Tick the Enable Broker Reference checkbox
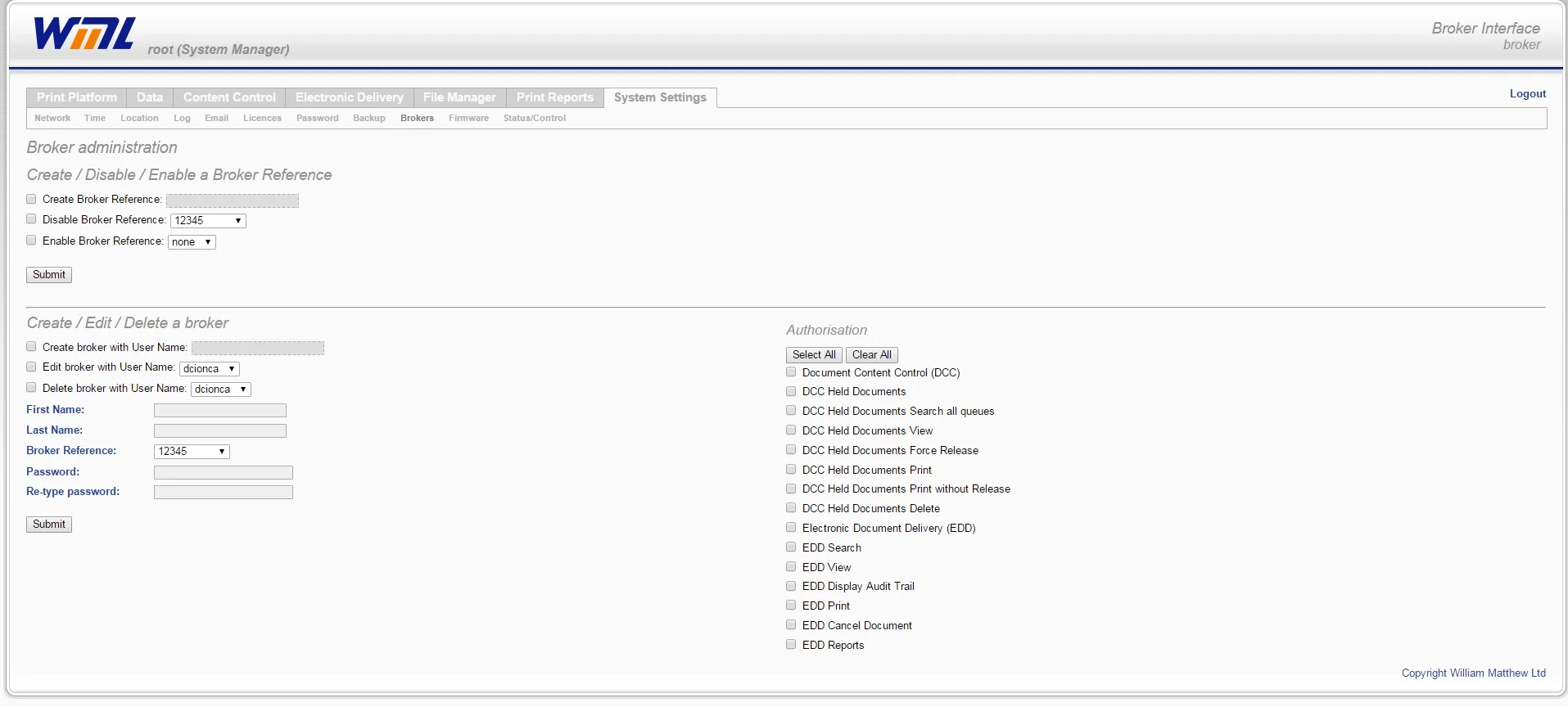This screenshot has width=1568, height=707. coord(31,241)
